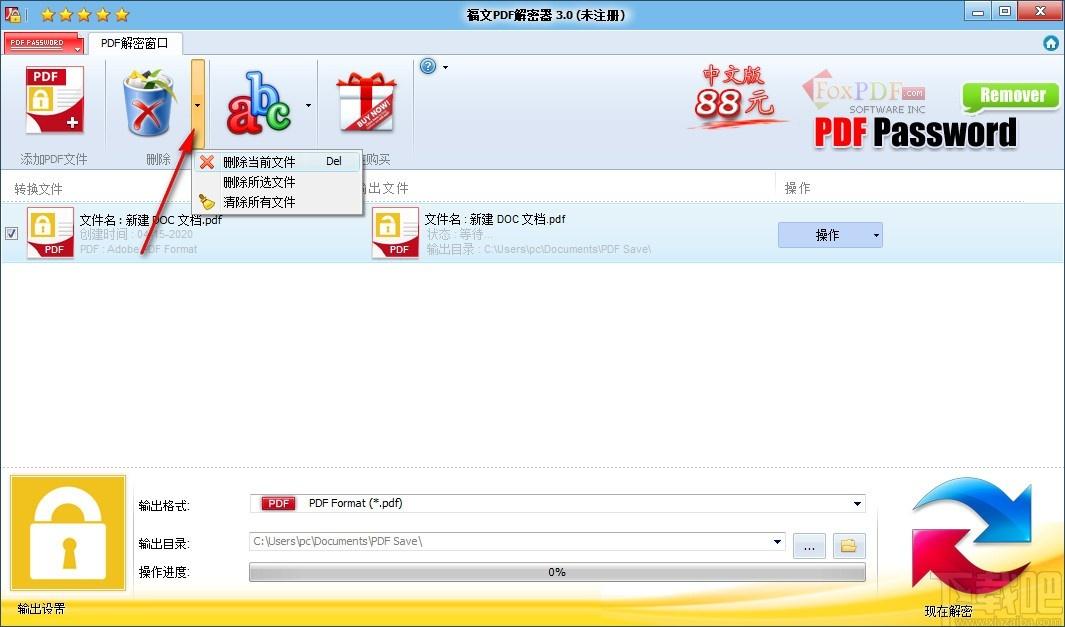Select 清除所有文件 menu item

coord(277,202)
